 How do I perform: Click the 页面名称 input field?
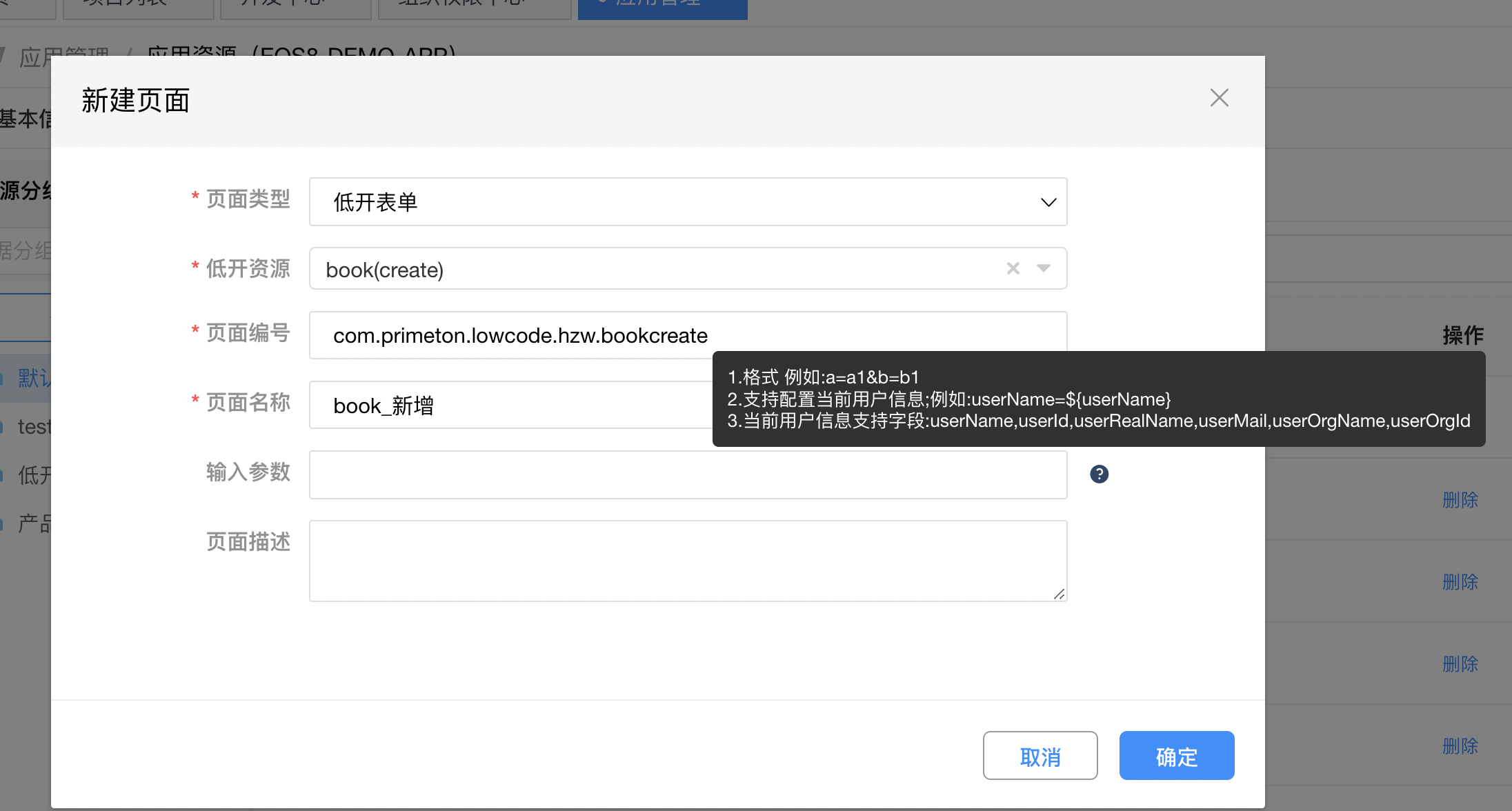coord(510,405)
